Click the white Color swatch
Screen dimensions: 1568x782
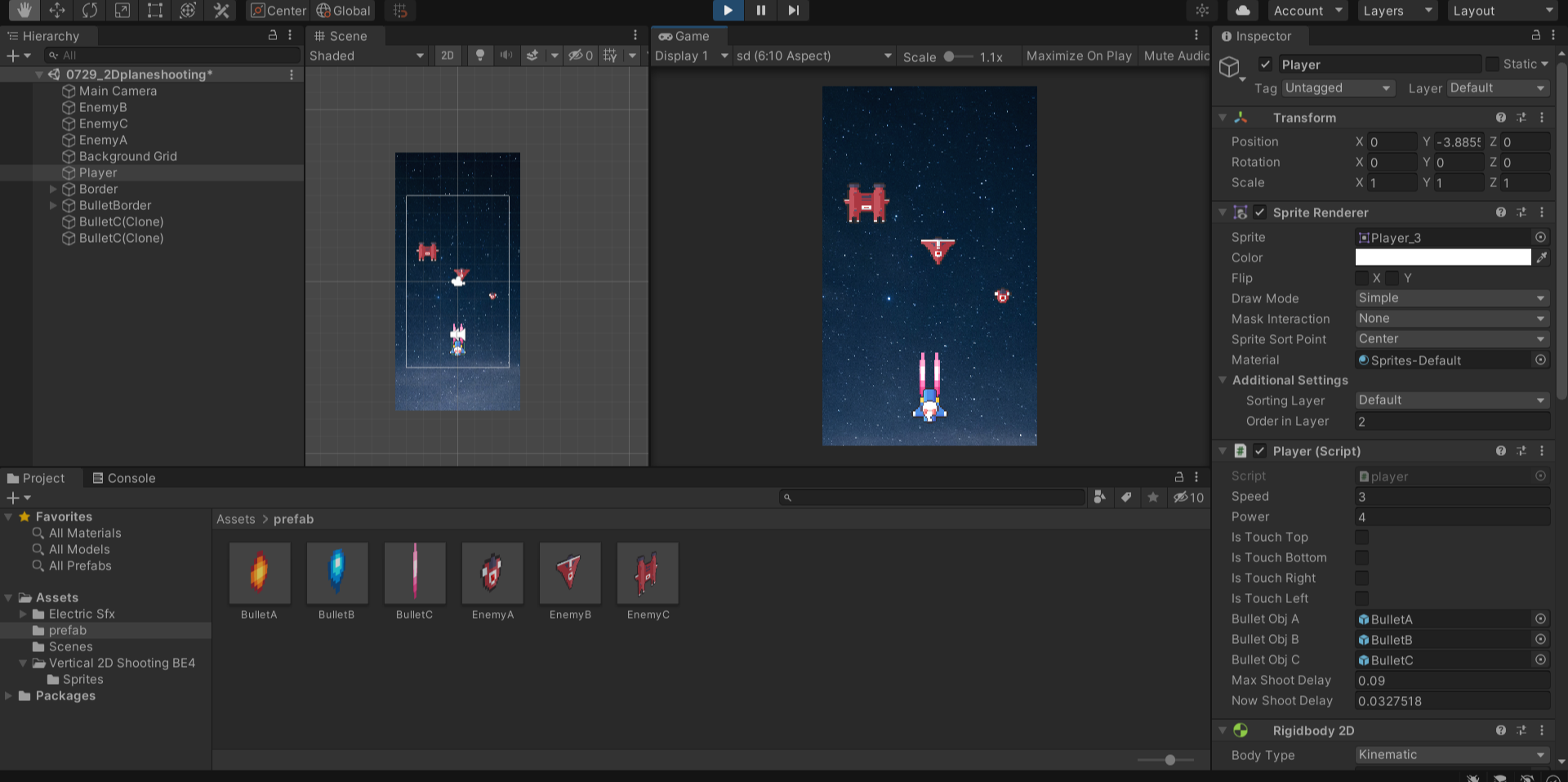[1442, 257]
